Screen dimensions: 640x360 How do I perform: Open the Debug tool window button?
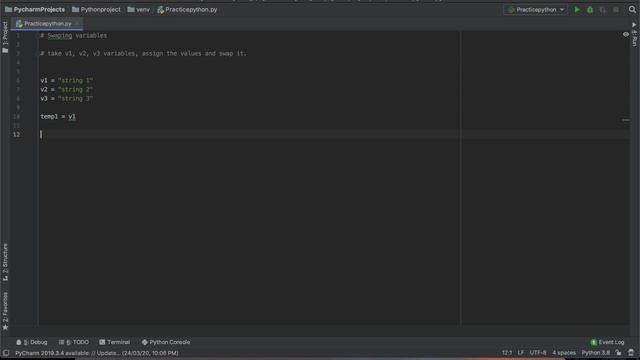click(x=32, y=342)
